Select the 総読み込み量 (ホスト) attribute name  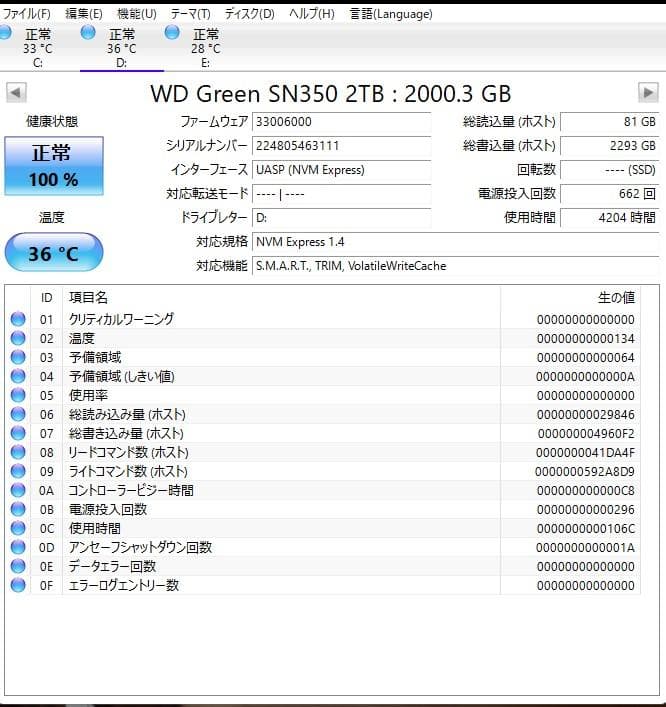click(x=127, y=414)
